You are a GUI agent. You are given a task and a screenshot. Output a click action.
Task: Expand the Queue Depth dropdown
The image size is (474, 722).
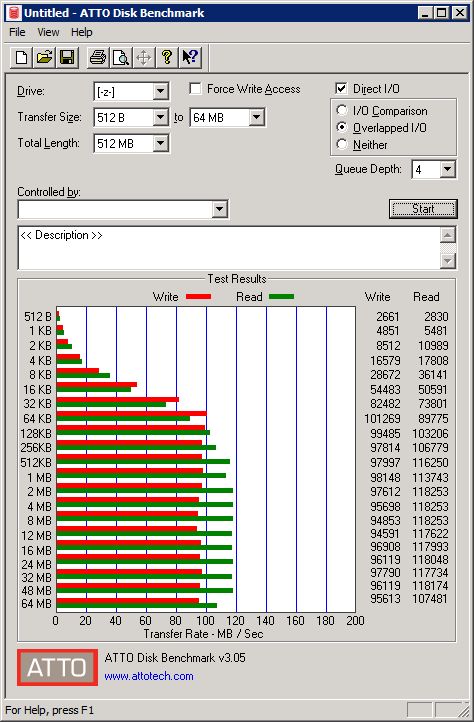tap(447, 169)
